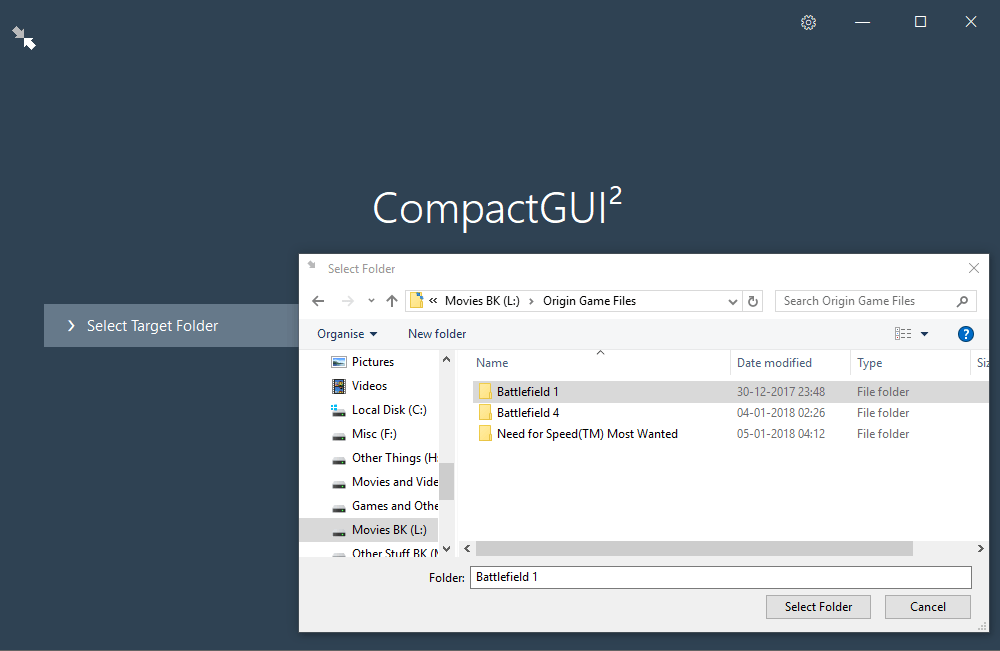
Task: Expand address bar path history dropdown
Action: point(733,302)
